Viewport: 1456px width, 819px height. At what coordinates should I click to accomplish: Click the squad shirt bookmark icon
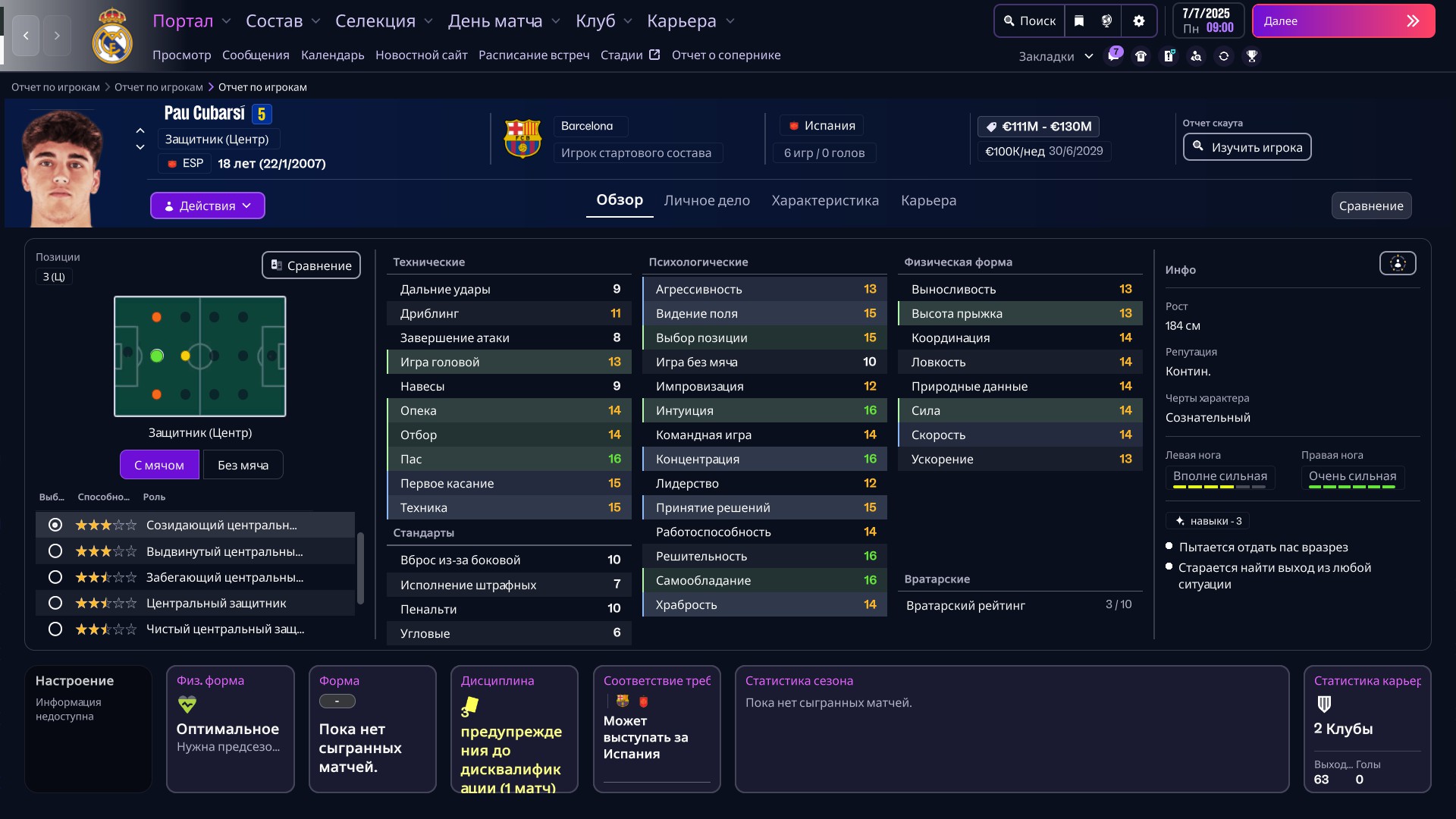(x=1141, y=56)
